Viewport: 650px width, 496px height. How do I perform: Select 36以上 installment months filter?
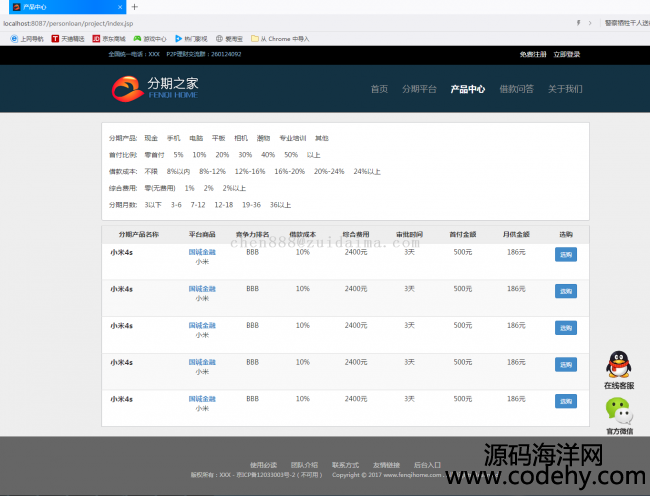[280, 205]
